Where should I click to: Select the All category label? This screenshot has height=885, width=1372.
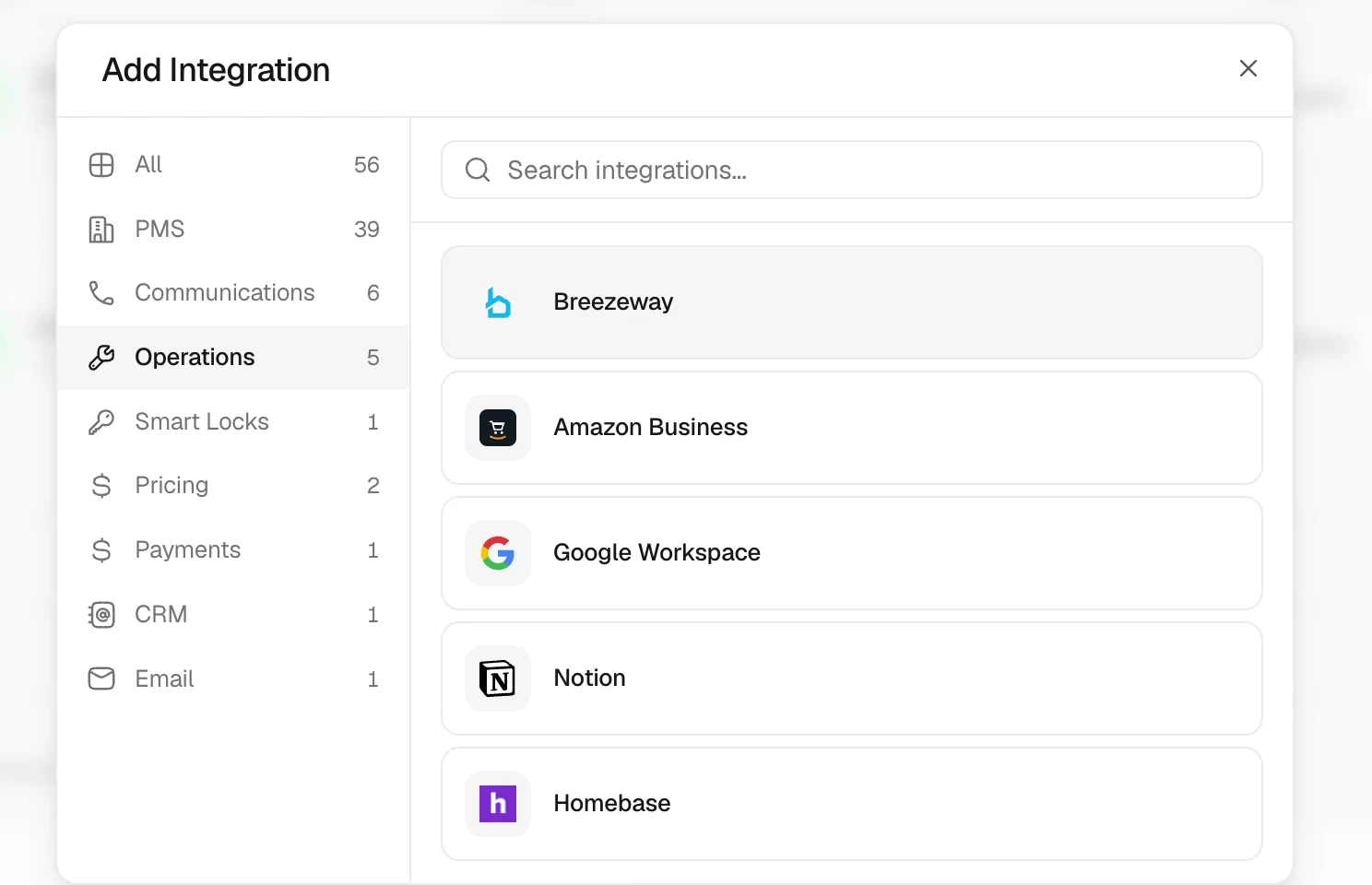point(148,165)
